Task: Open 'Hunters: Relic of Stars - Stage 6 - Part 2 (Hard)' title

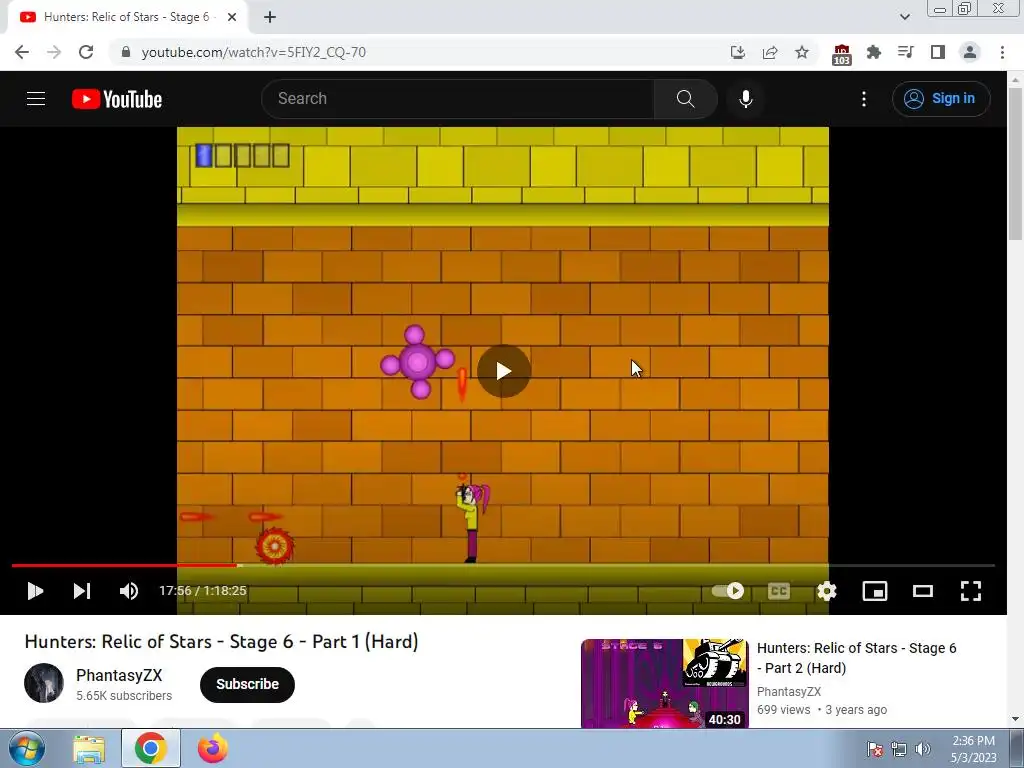Action: [x=856, y=658]
